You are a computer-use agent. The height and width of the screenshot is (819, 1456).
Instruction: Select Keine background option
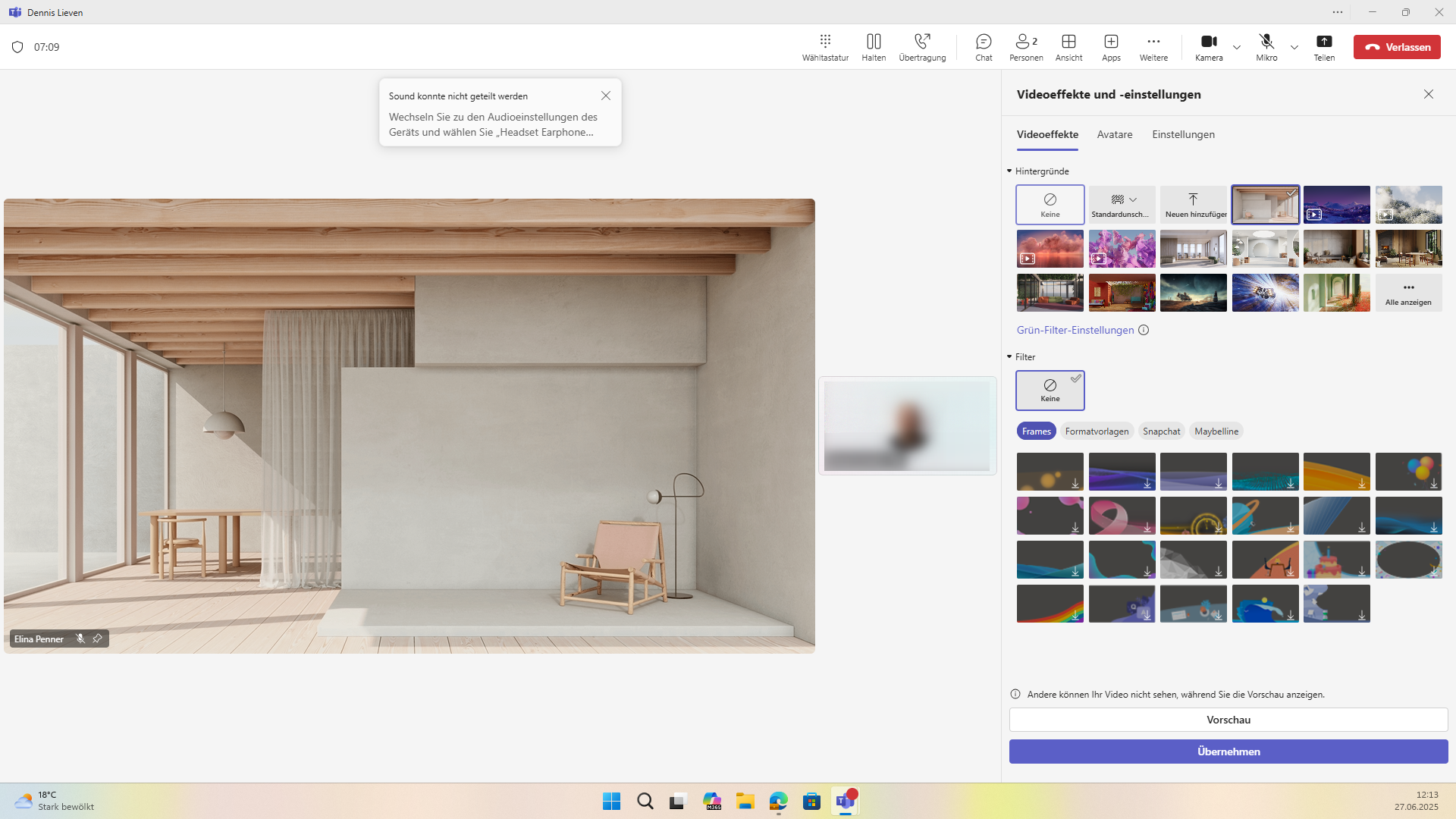1050,205
